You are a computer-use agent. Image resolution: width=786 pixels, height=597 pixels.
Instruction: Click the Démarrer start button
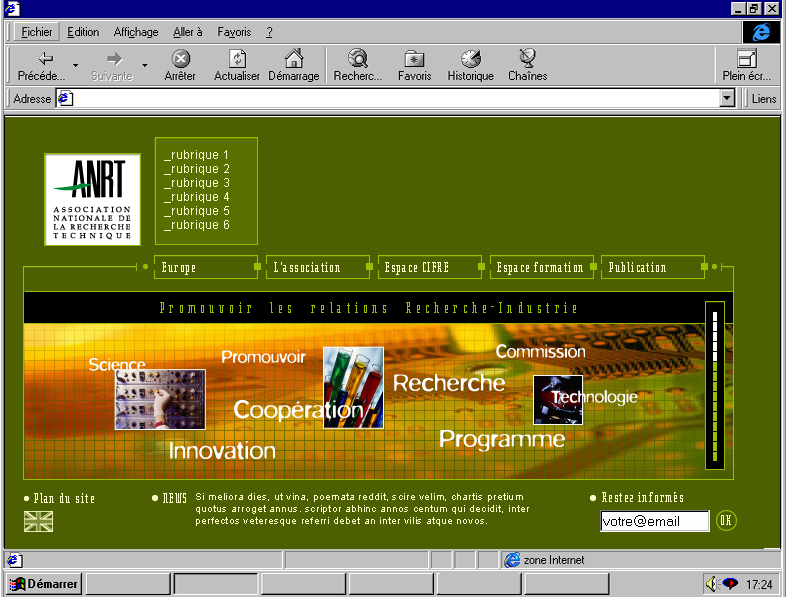pyautogui.click(x=44, y=584)
